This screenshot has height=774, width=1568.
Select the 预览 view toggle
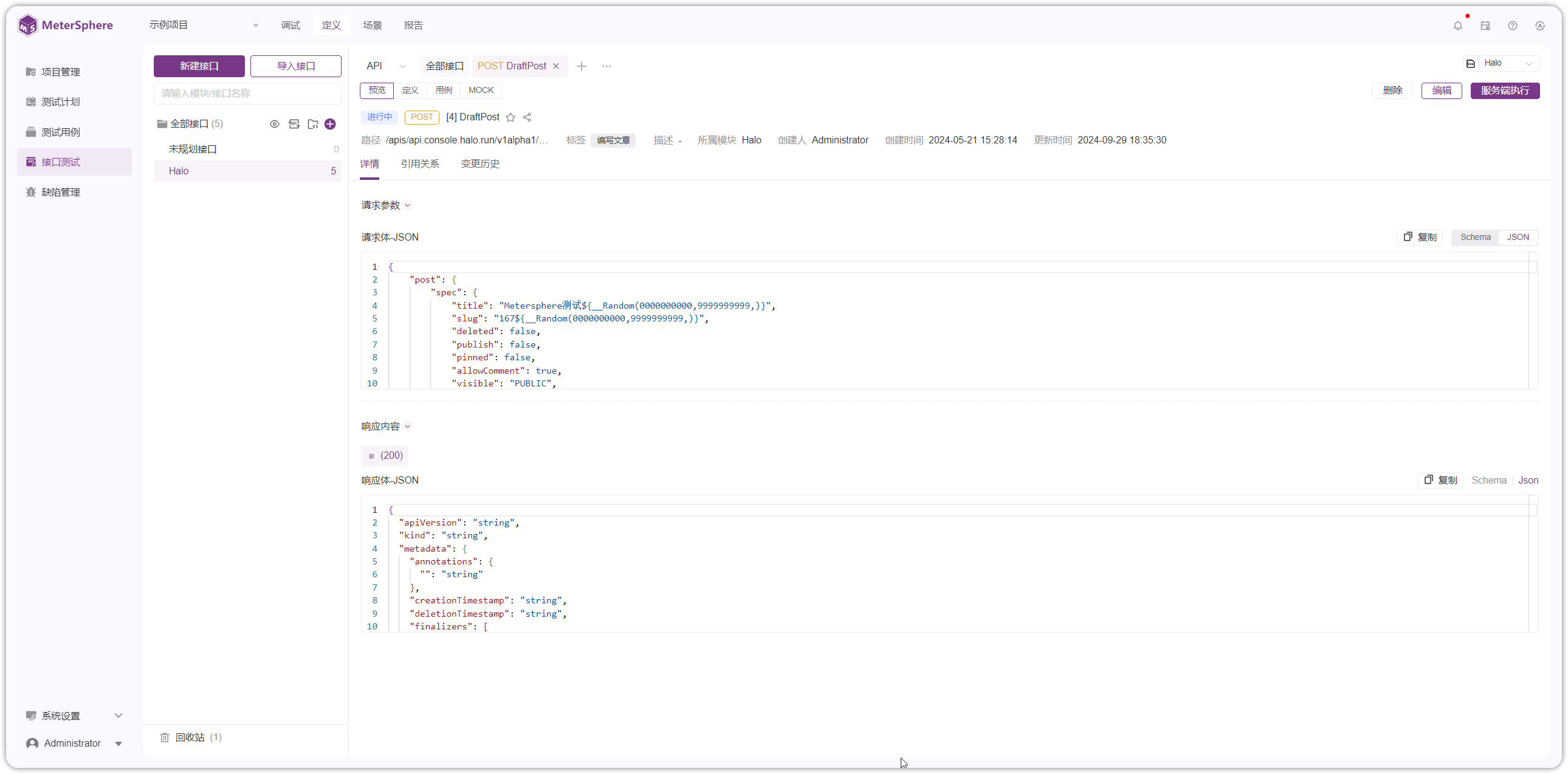click(377, 90)
